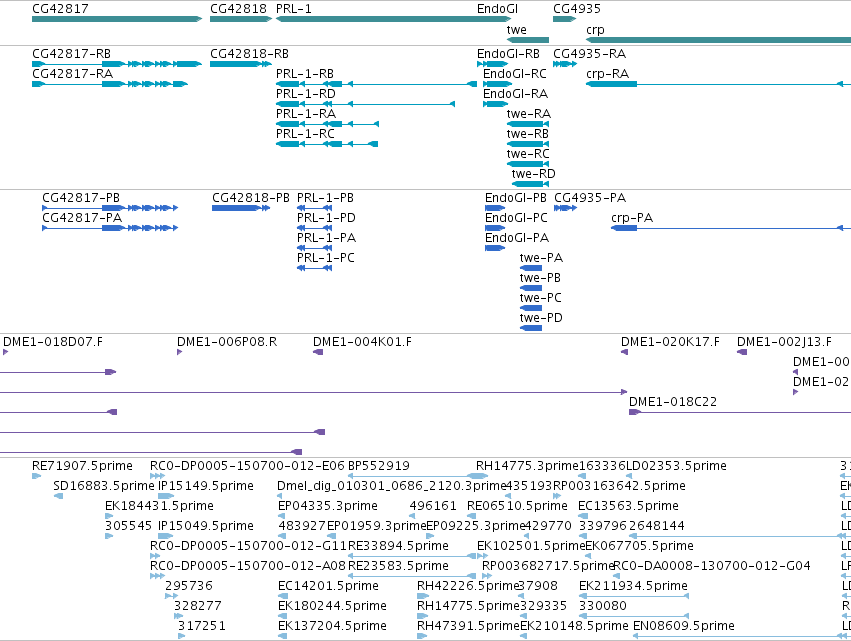Click EST EK180244.5prime
Screen dimensions: 851x641
pyautogui.click(x=282, y=616)
